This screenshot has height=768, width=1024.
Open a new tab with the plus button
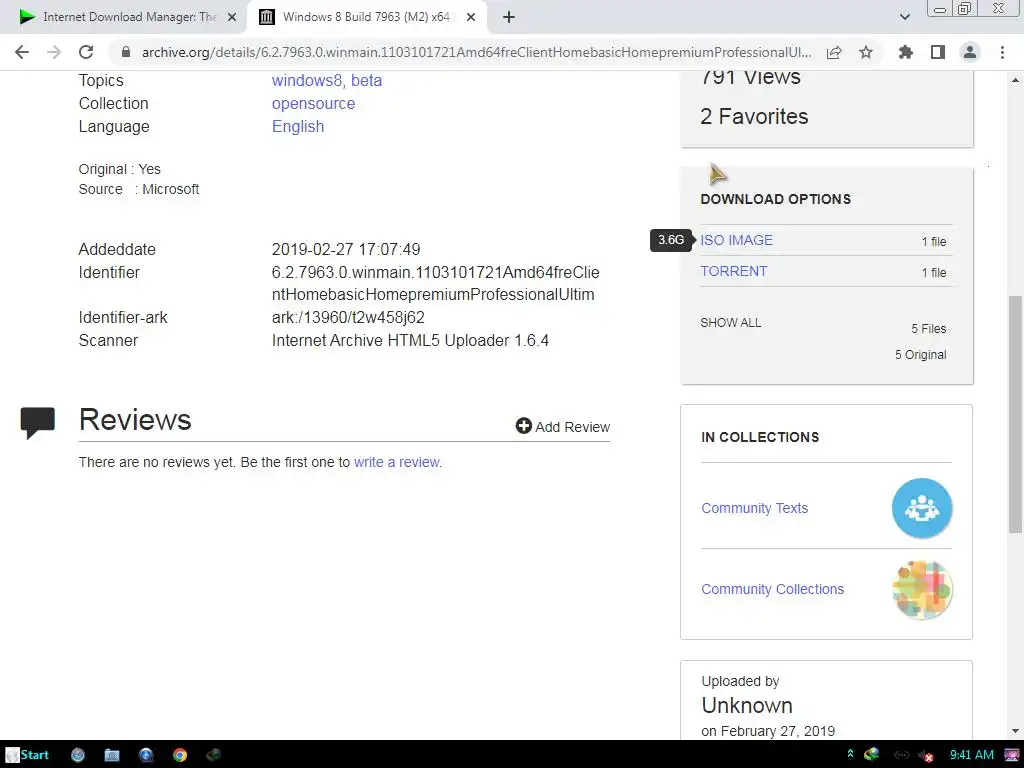[509, 17]
